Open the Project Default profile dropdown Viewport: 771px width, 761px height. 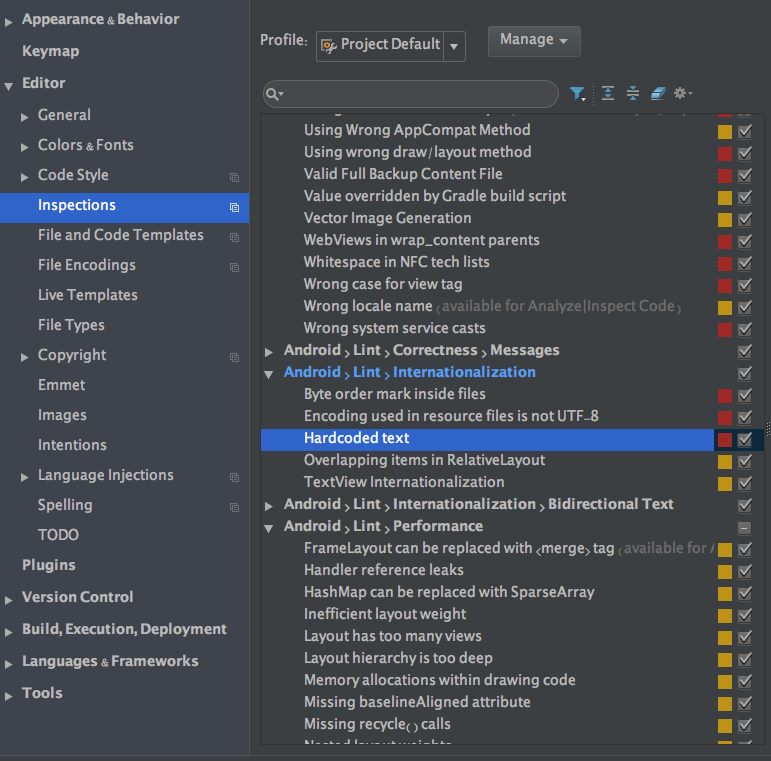pyautogui.click(x=455, y=45)
